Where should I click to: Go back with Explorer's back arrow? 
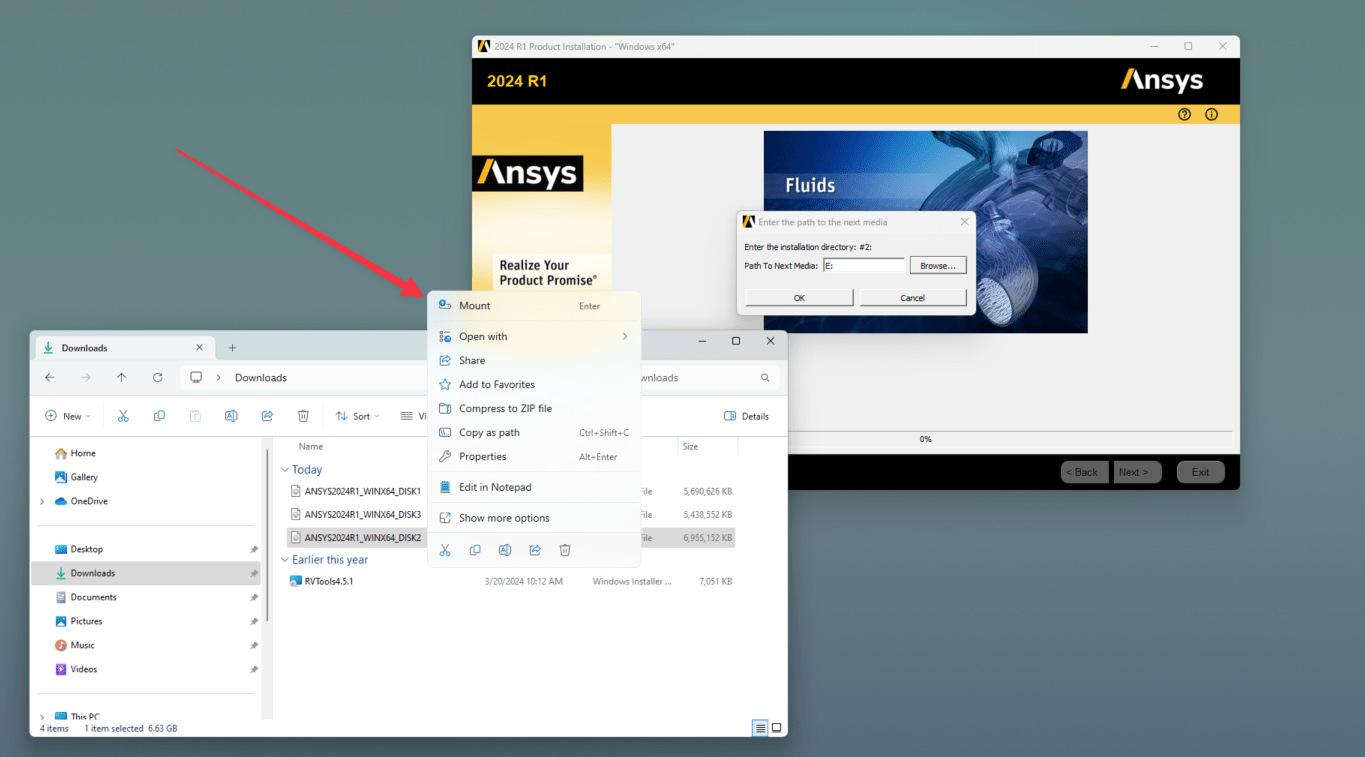[x=50, y=377]
